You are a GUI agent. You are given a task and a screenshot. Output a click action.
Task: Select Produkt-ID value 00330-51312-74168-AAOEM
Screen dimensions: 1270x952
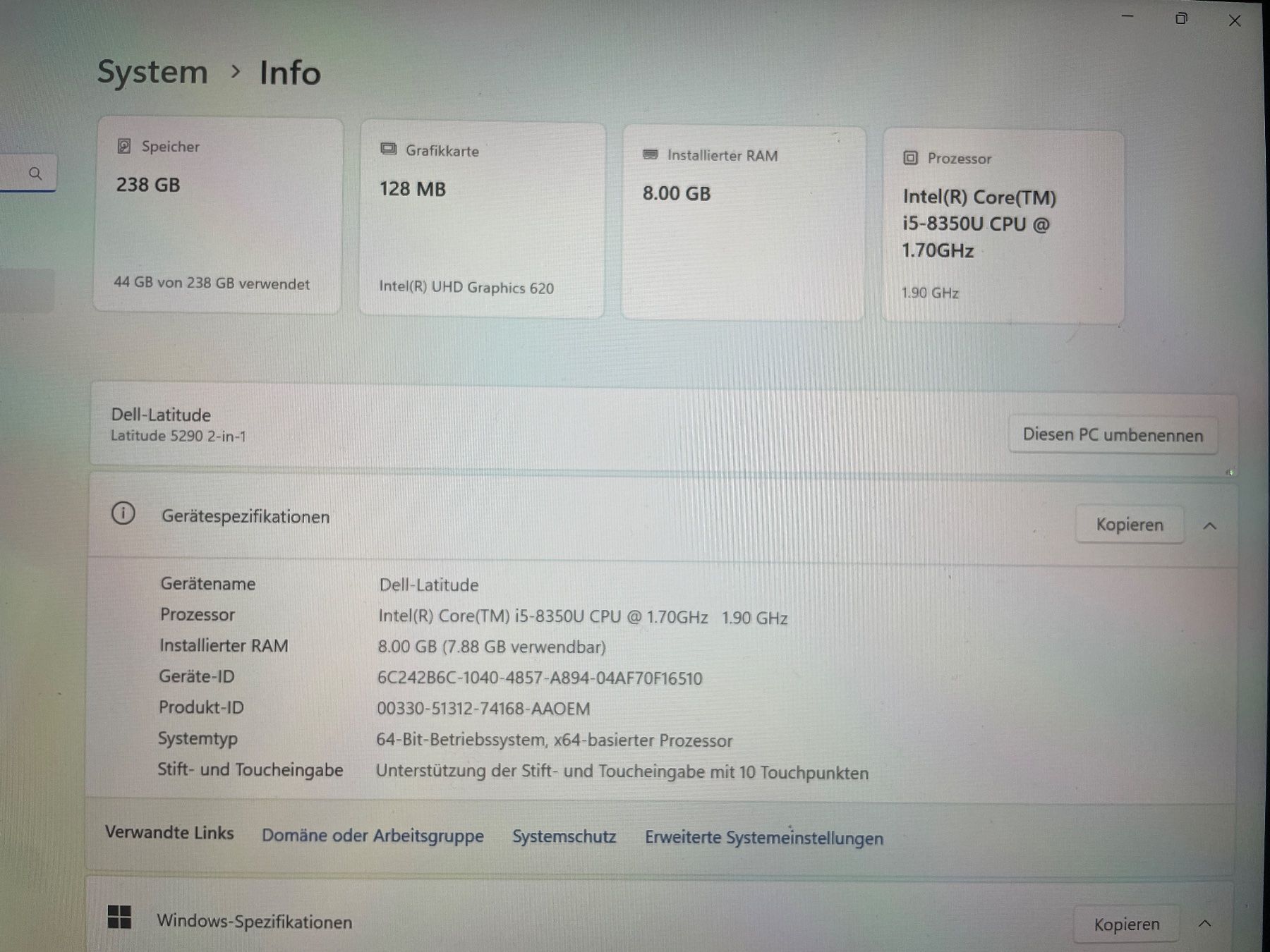click(x=483, y=709)
